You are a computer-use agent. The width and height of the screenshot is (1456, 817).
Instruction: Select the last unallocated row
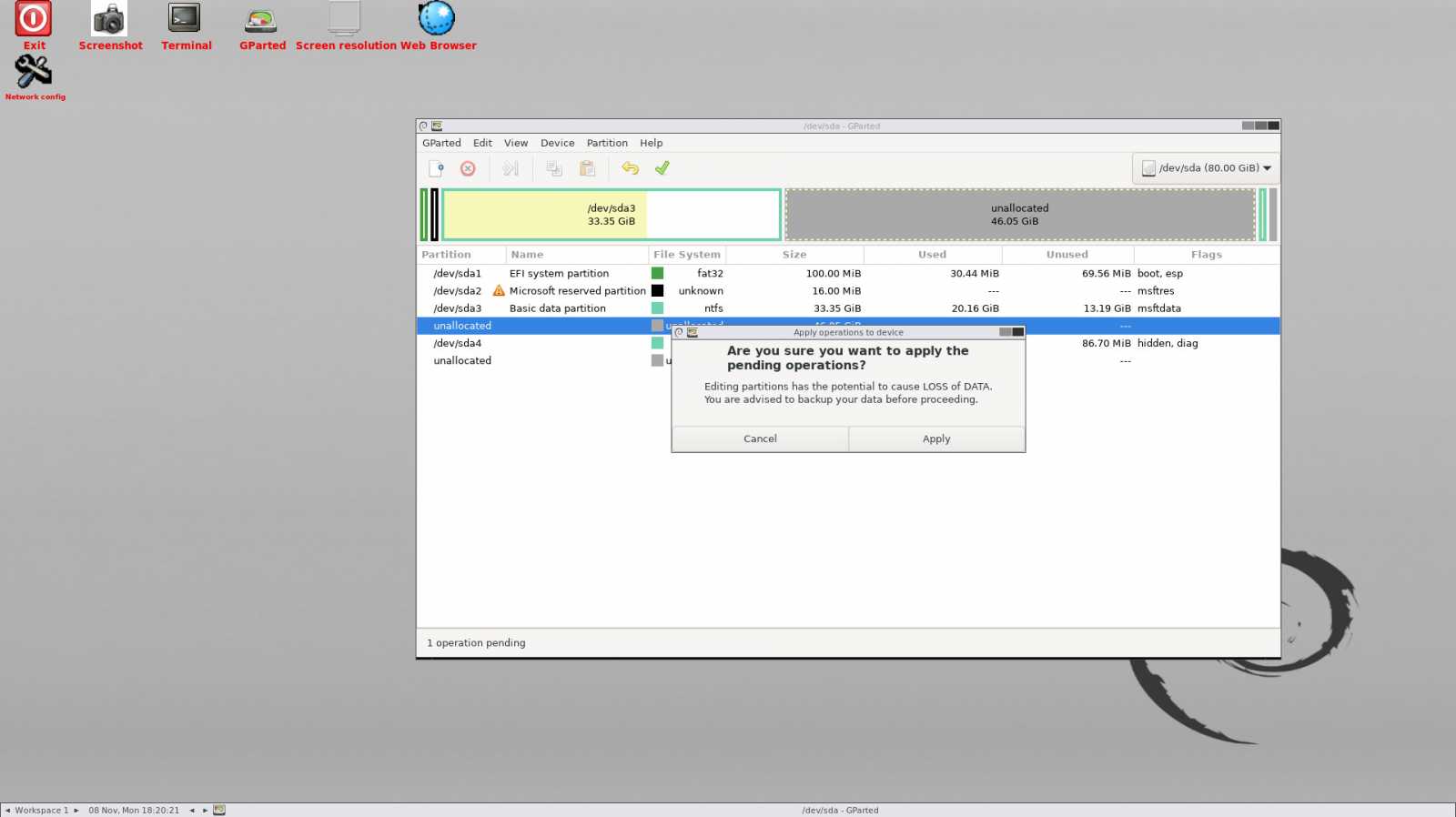[848, 360]
